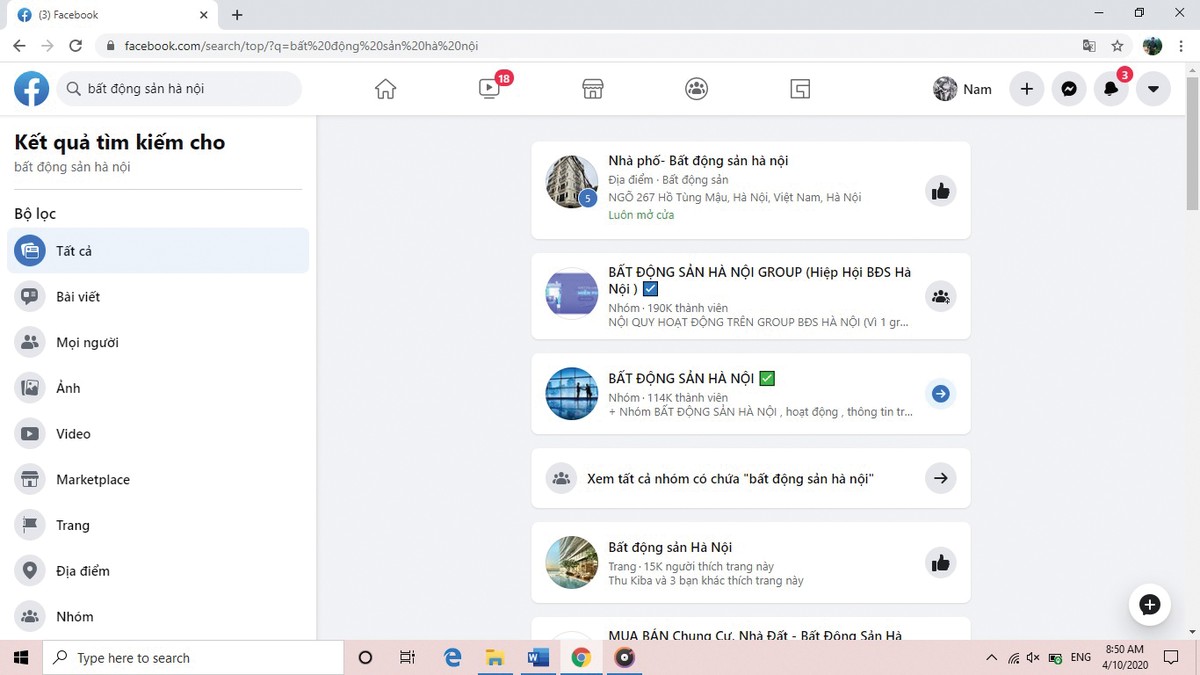The height and width of the screenshot is (675, 1200).
Task: Click the volume muted tray icon
Action: (x=1034, y=658)
